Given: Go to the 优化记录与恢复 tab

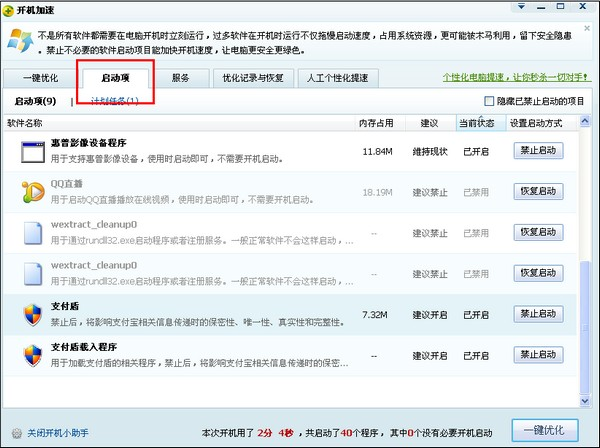Looking at the screenshot, I should [x=252, y=78].
